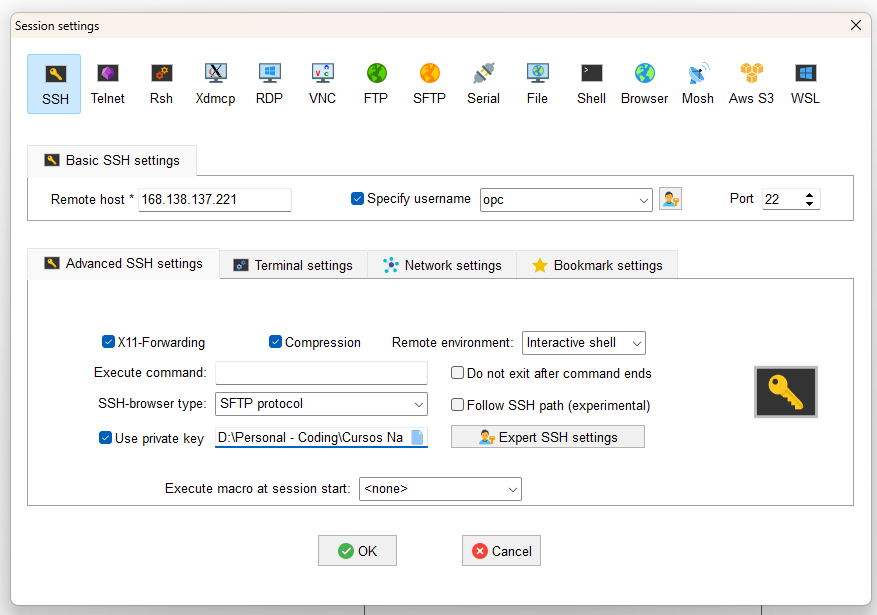
Task: Disable X11-Forwarding
Action: pyautogui.click(x=109, y=341)
